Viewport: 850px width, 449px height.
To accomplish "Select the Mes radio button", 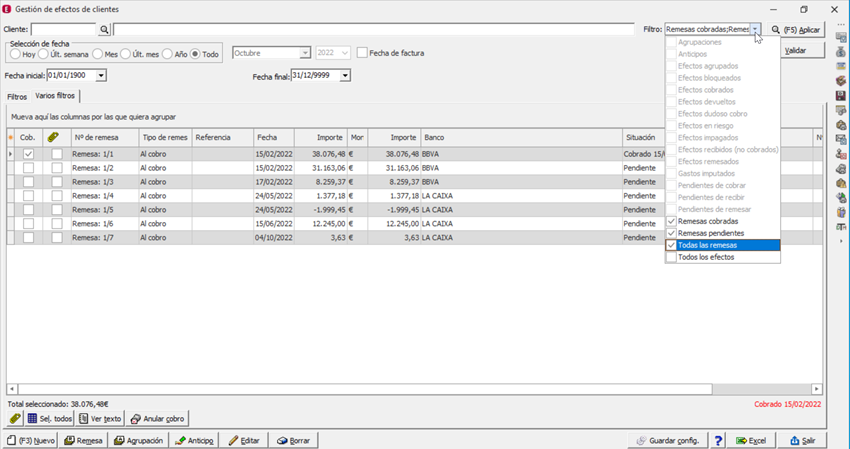I will (x=98, y=54).
